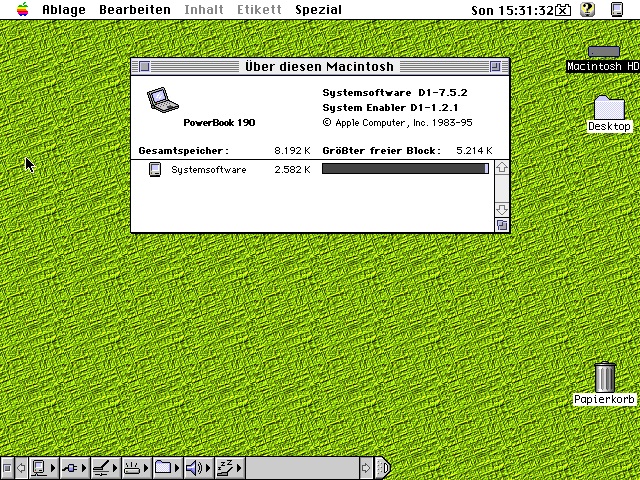Screen dimensions: 640x480
Task: Open the Inhalt menu
Action: (204, 9)
